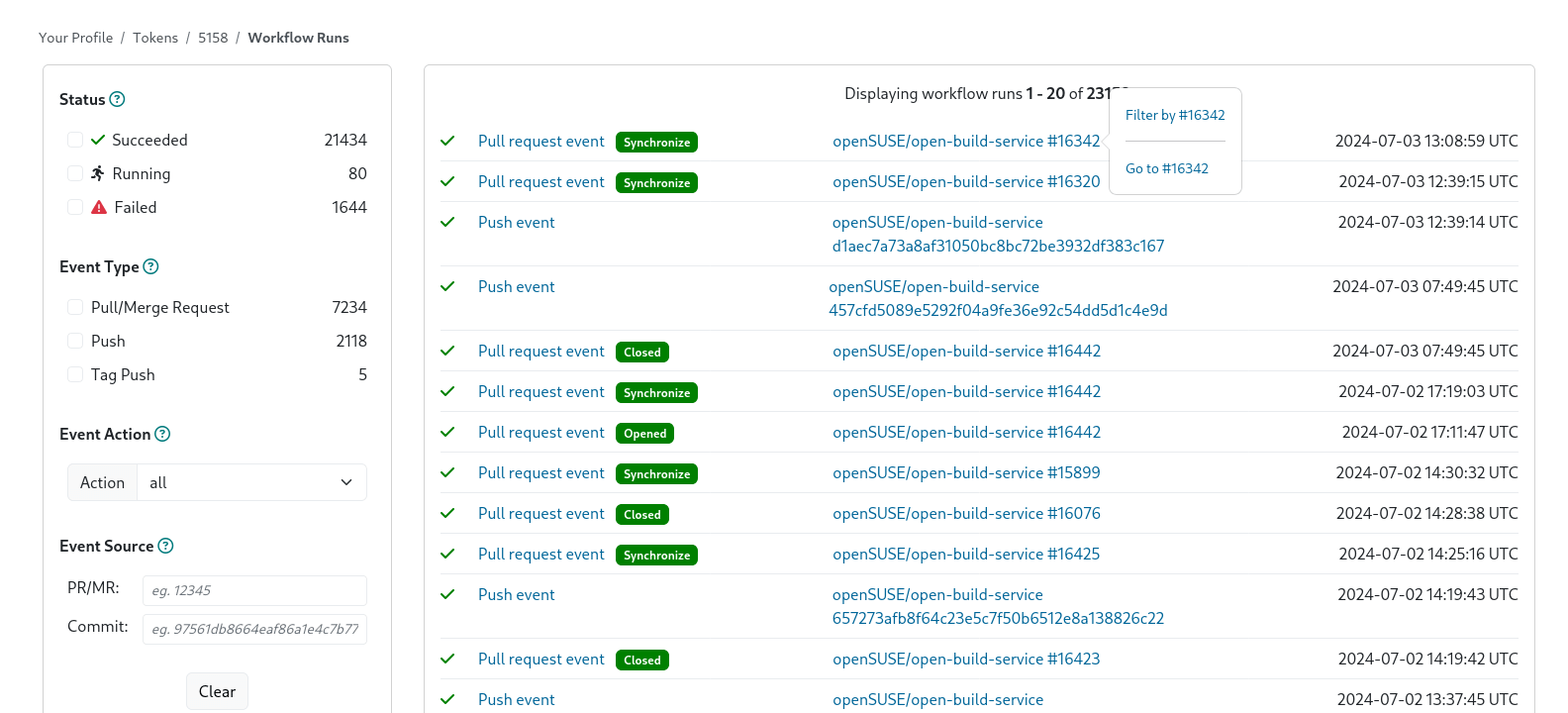Open the openSUSE/open-build-service #16320 link
The image size is (1568, 713).
point(965,181)
